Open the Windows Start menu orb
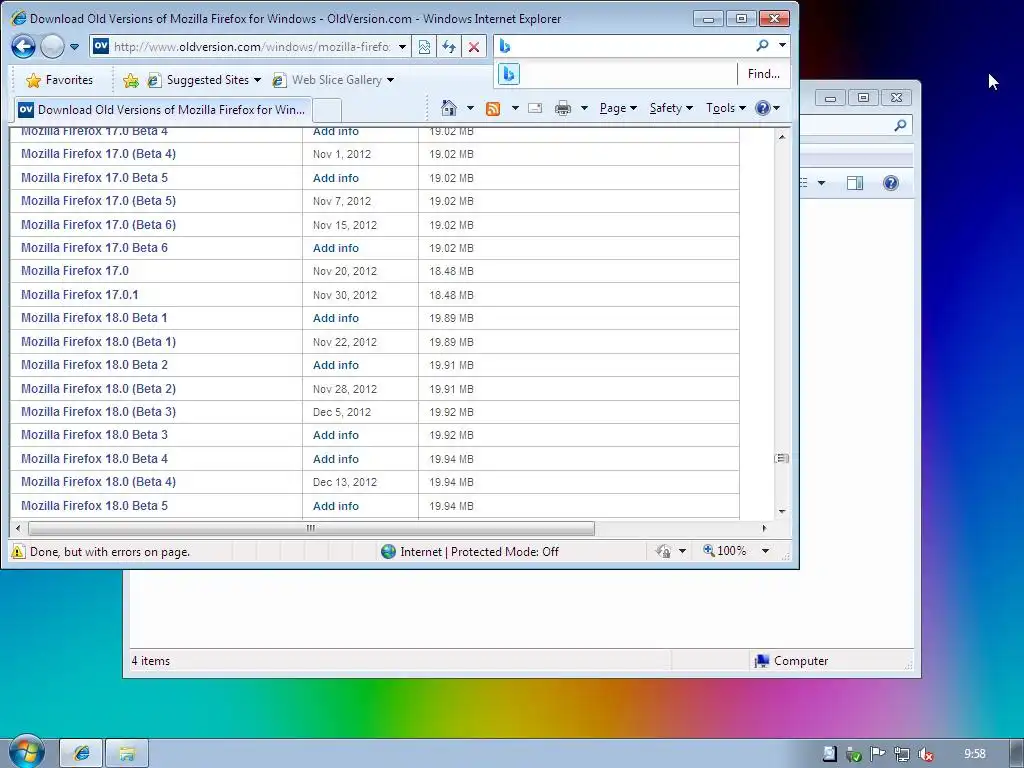Viewport: 1024px width, 768px height. pos(26,752)
